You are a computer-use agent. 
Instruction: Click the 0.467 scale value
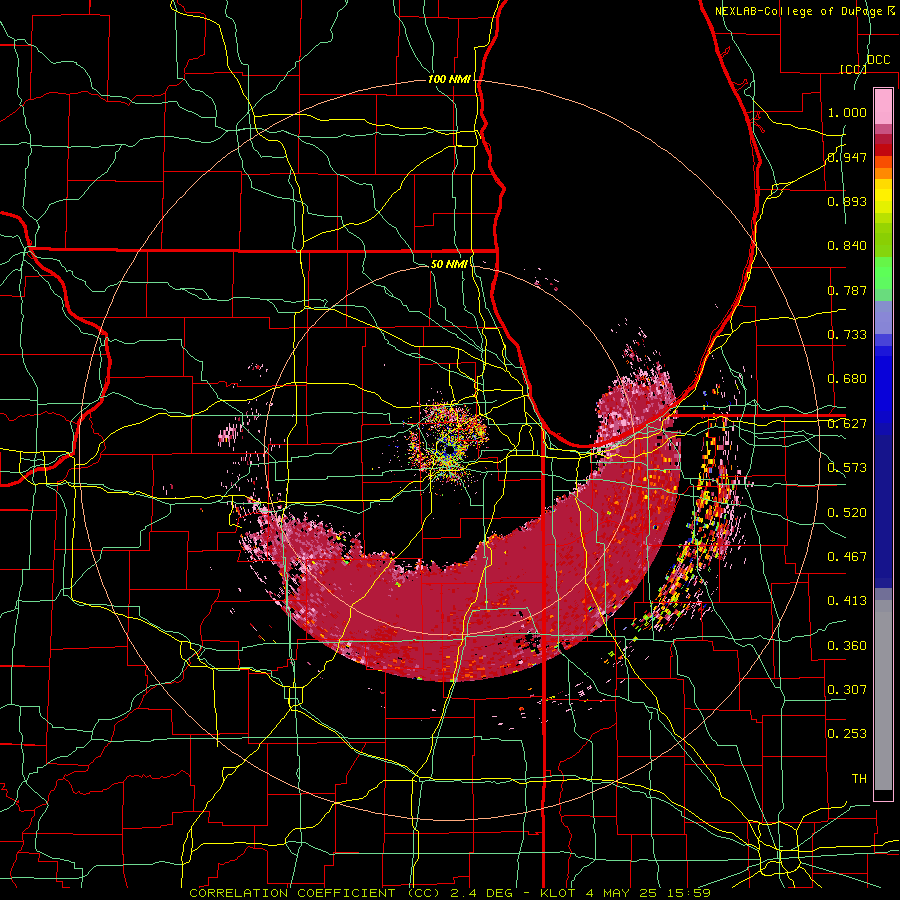847,557
